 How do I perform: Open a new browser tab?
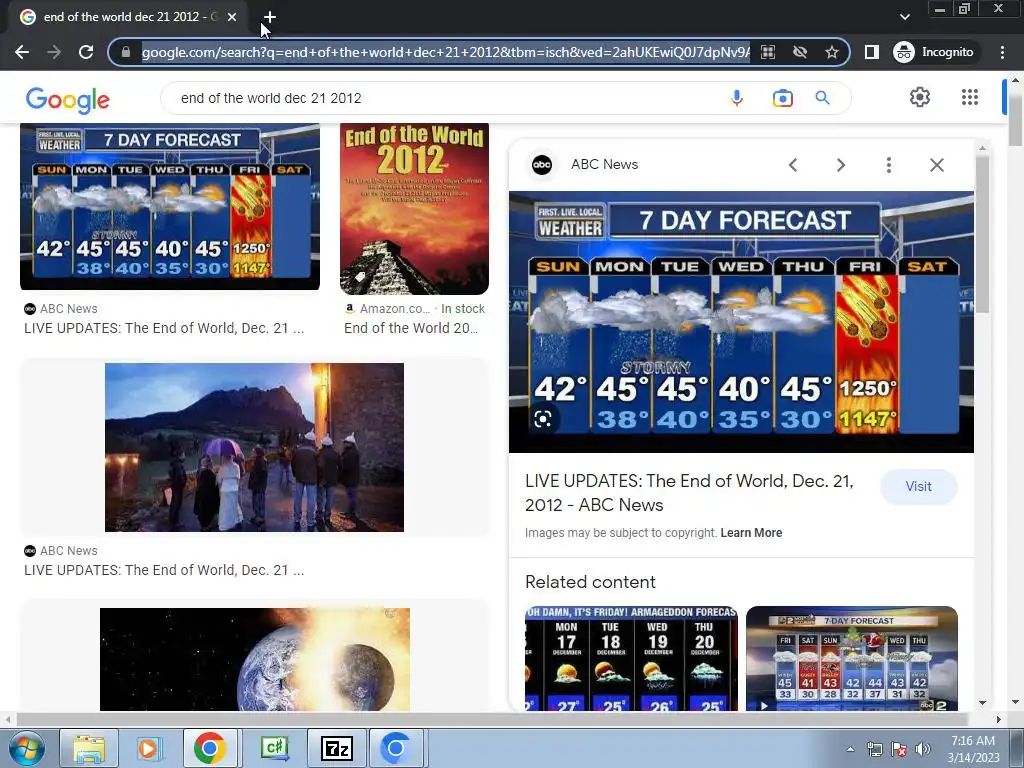point(269,17)
